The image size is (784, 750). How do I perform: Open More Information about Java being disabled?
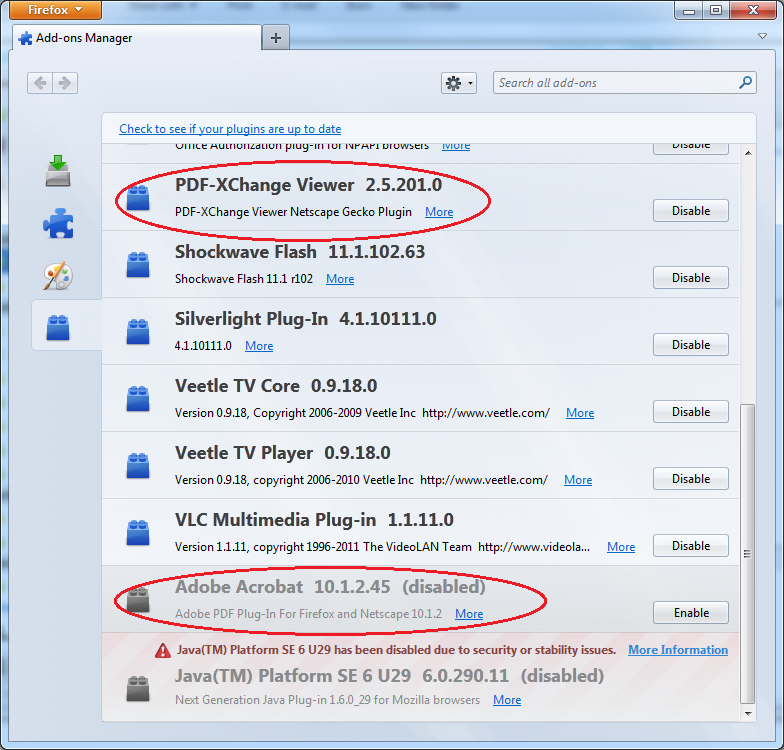(x=678, y=650)
